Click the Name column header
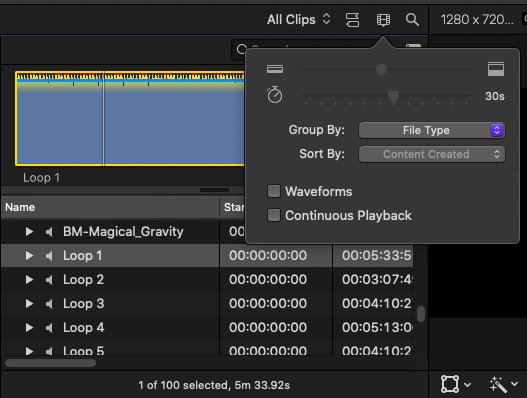Viewport: 527px width, 398px height. (110, 207)
